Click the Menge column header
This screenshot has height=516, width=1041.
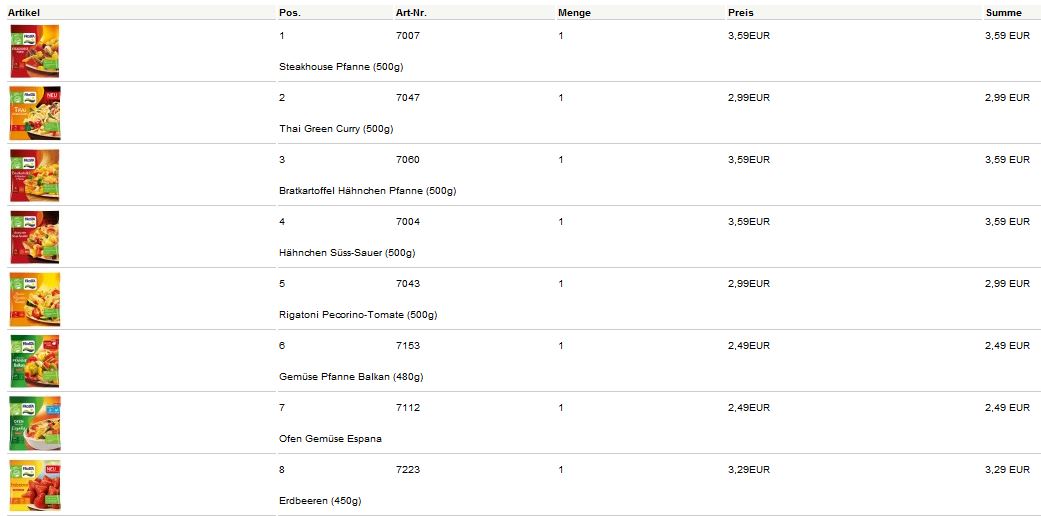[x=574, y=13]
